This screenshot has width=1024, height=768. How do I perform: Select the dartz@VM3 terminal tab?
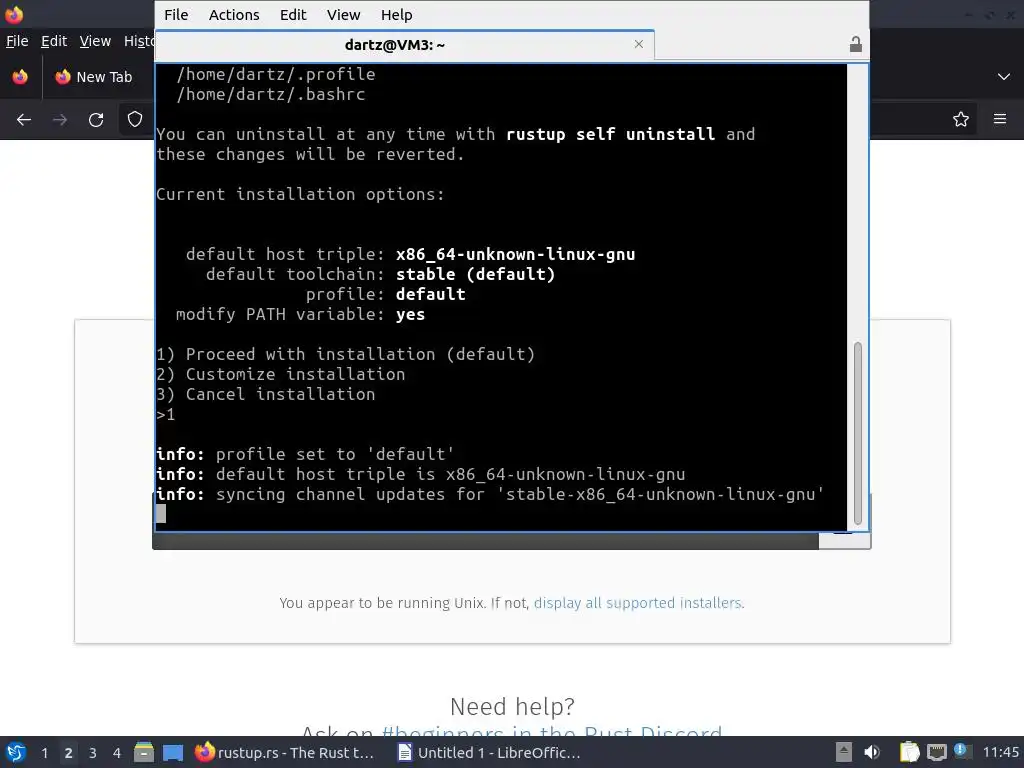(404, 44)
